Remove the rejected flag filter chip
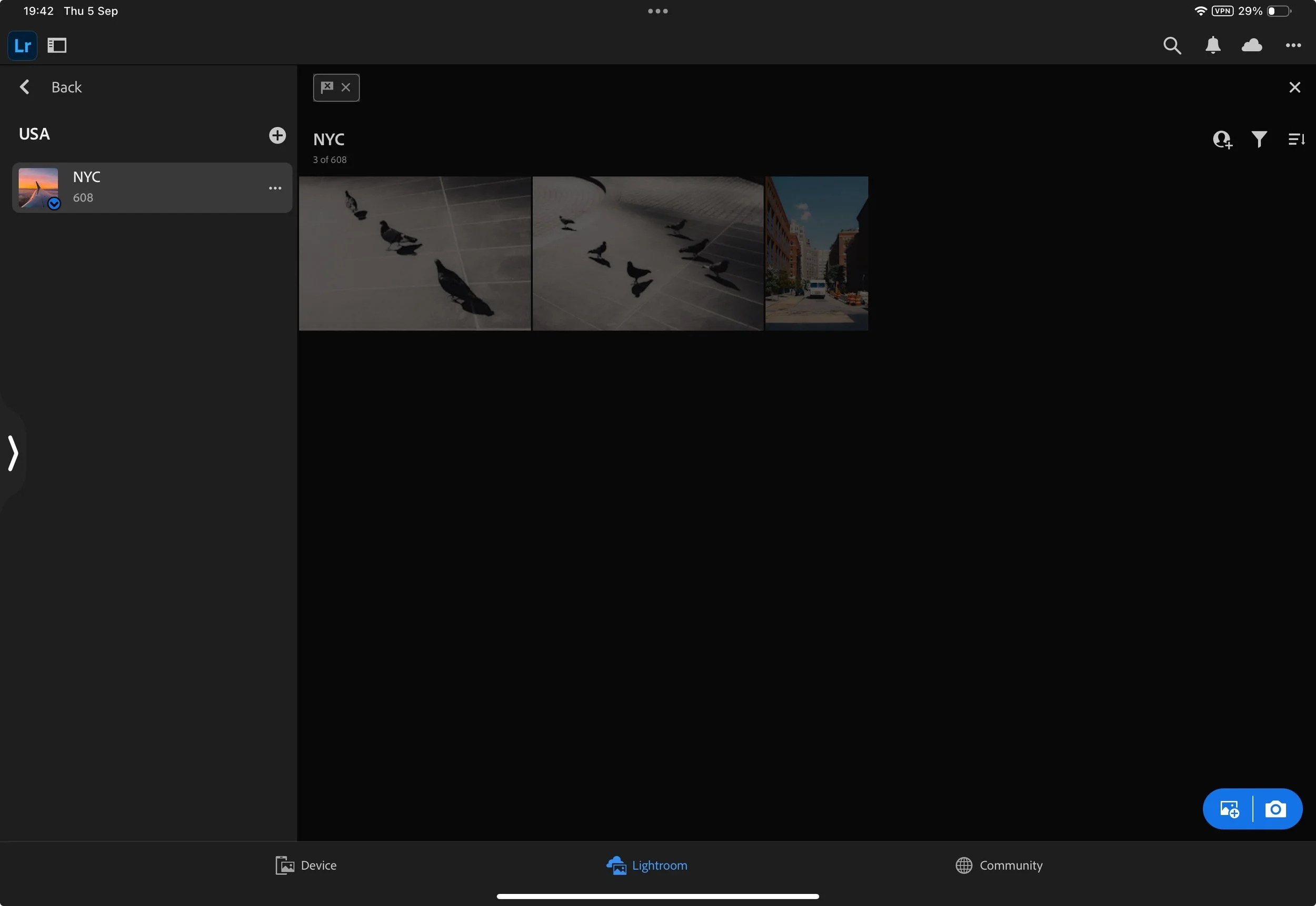1316x906 pixels. (345, 87)
